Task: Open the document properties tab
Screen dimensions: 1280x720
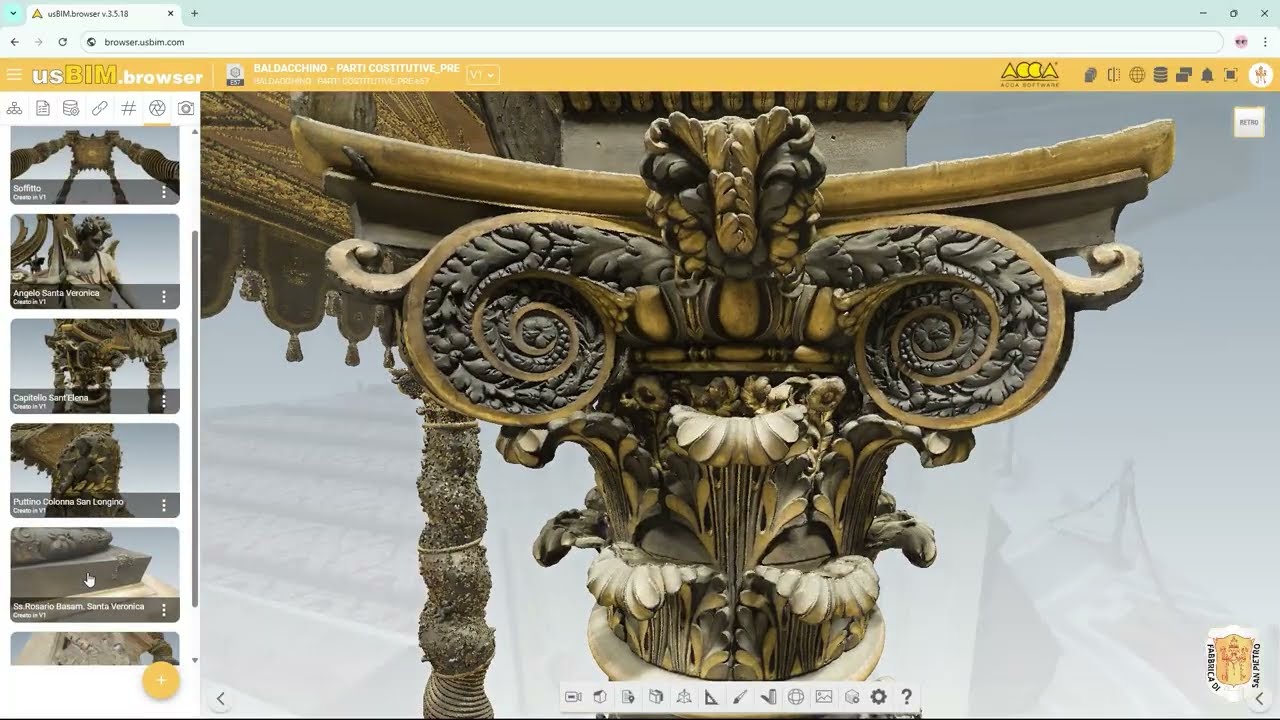Action: [43, 108]
